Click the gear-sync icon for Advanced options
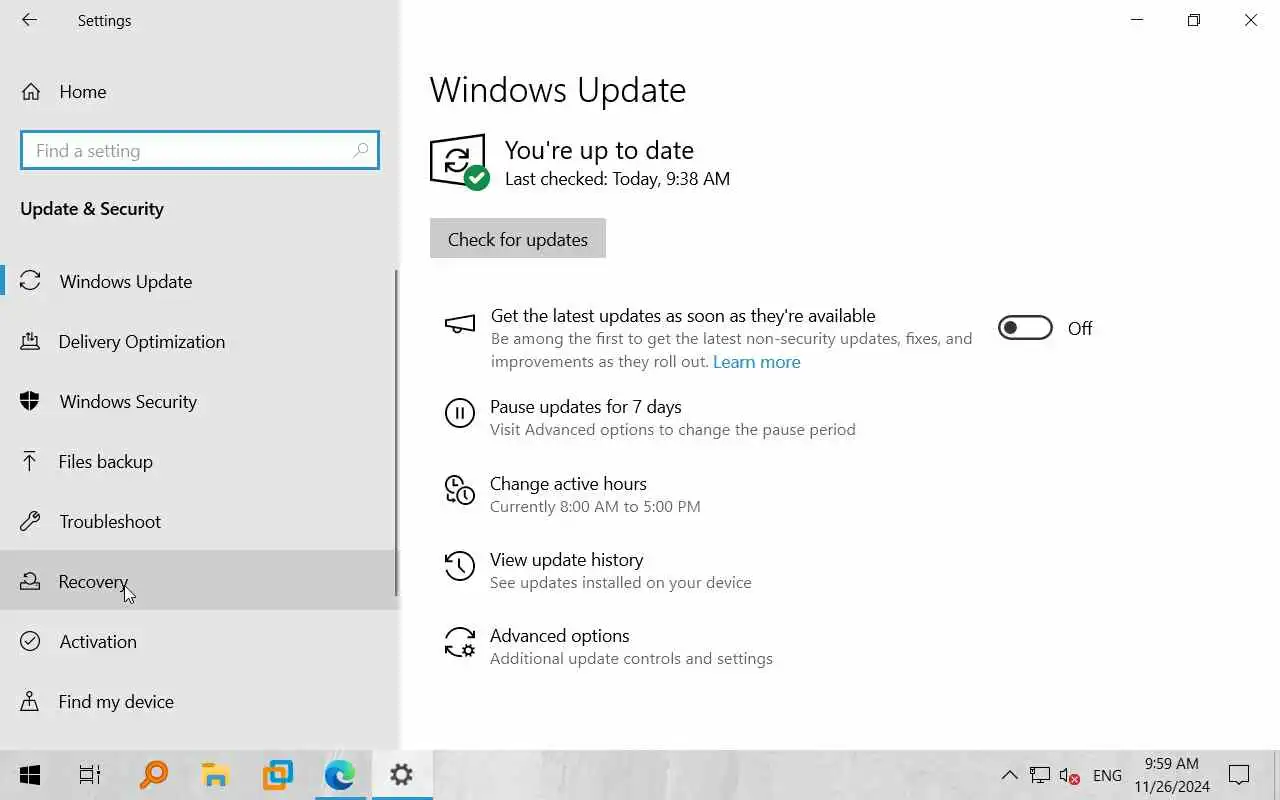Screen dimensions: 1280x800 [460, 642]
